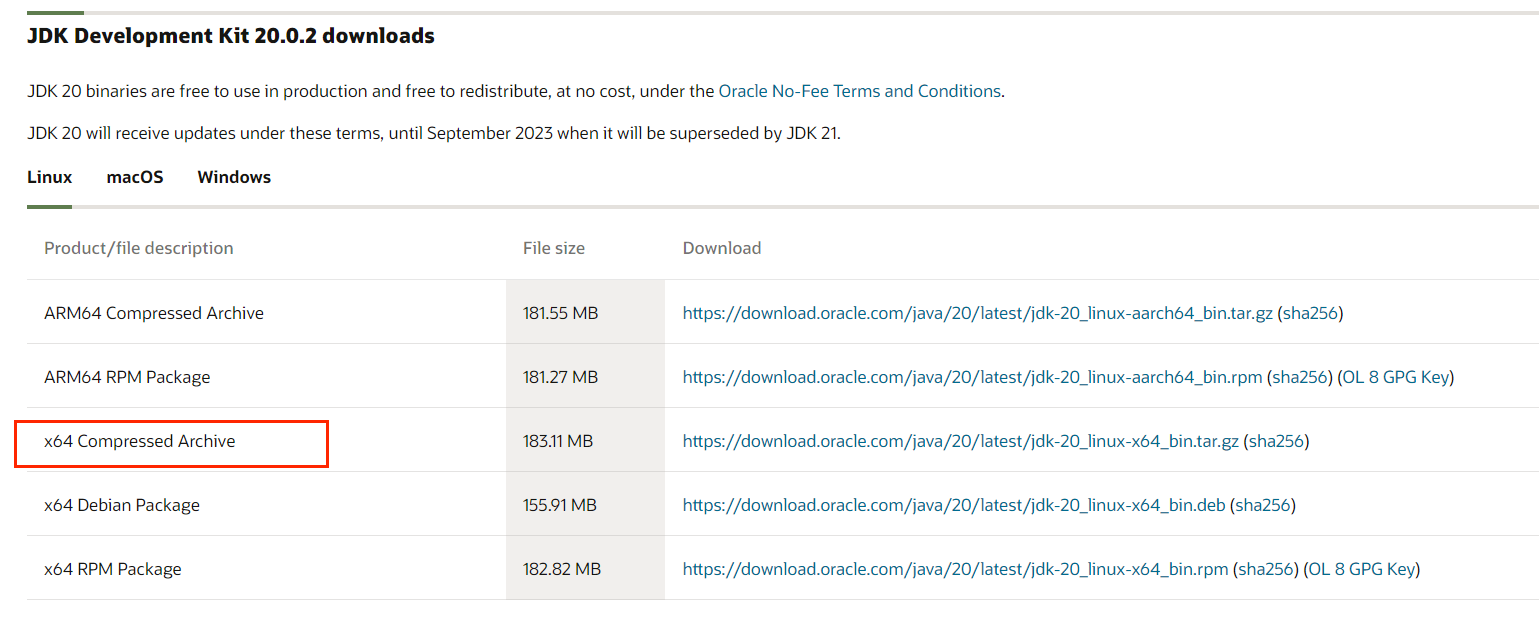Download jdk-20_linux-x64_bin.rpm package
Image resolution: width=1539 pixels, height=617 pixels.
coord(955,569)
